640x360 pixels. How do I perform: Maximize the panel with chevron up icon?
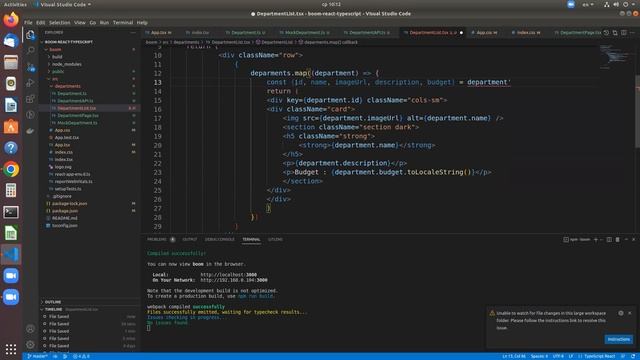tap(626, 240)
